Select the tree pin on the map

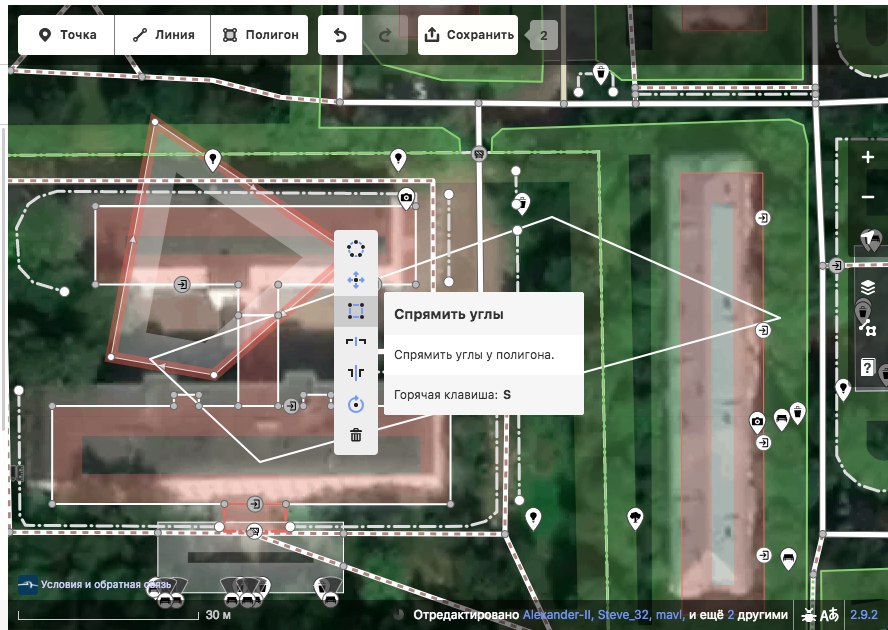pyautogui.click(x=635, y=518)
